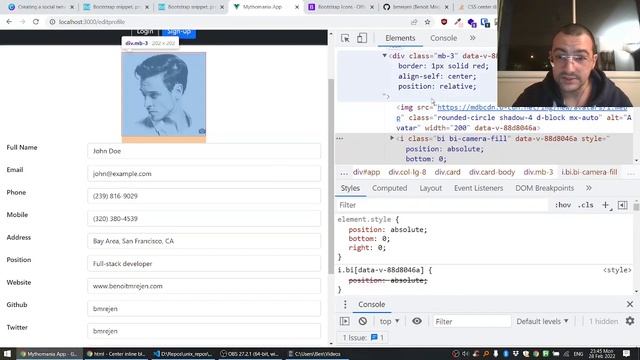Click the Login nav button
Image resolution: width=640 pixels, height=360 pixels.
point(145,32)
